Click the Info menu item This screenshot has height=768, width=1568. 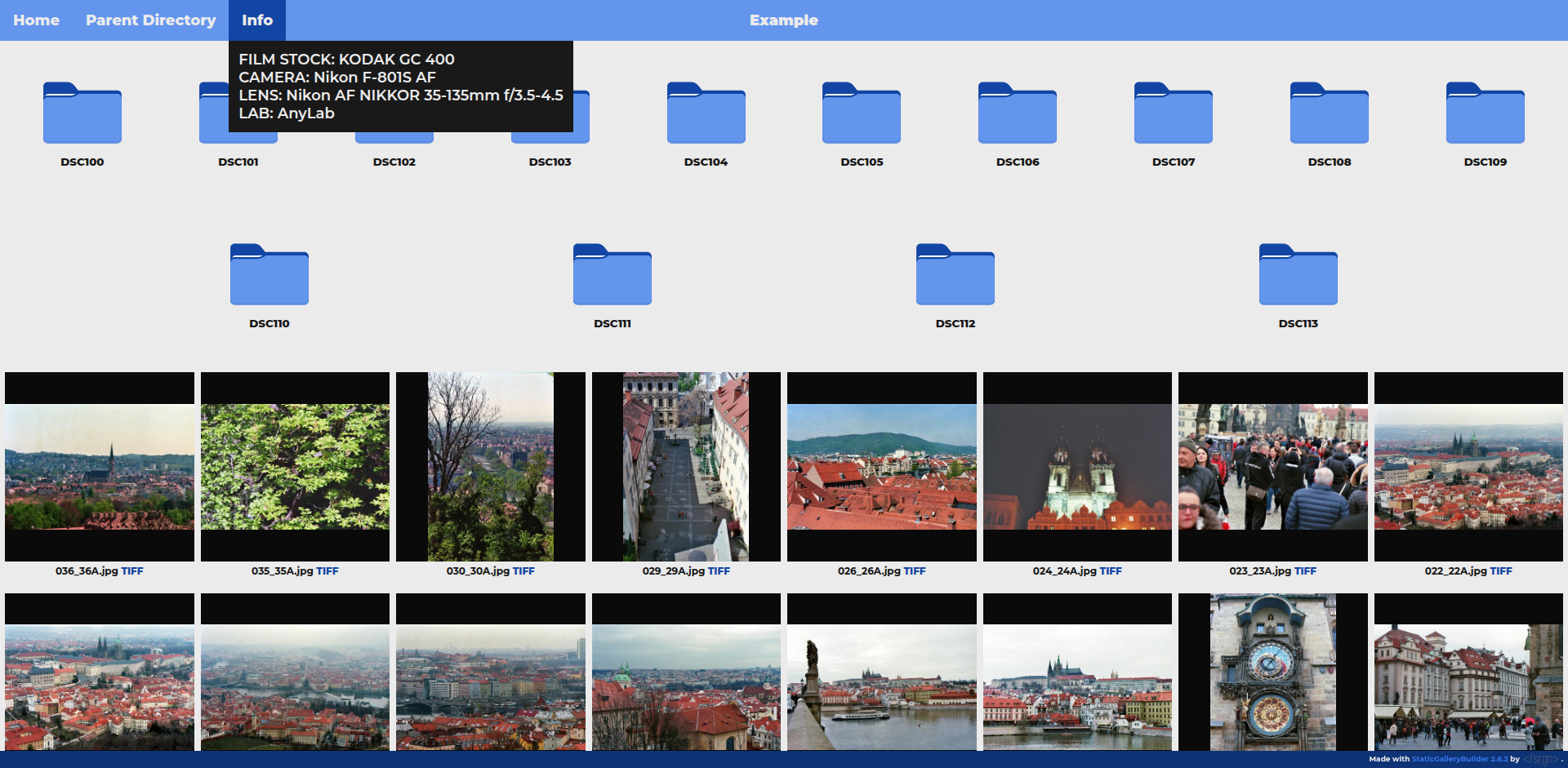pos(256,20)
